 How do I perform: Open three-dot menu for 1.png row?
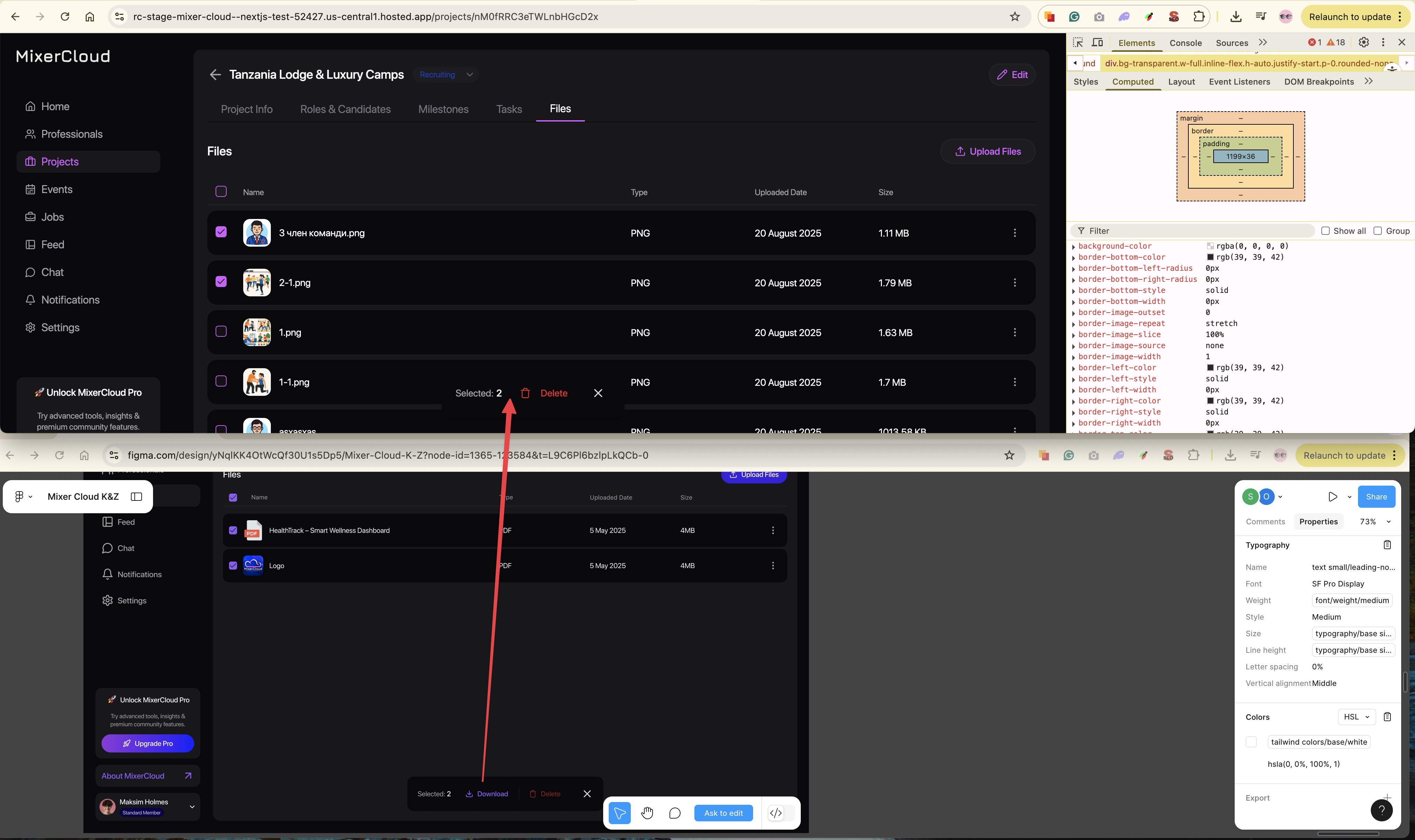coord(1014,332)
